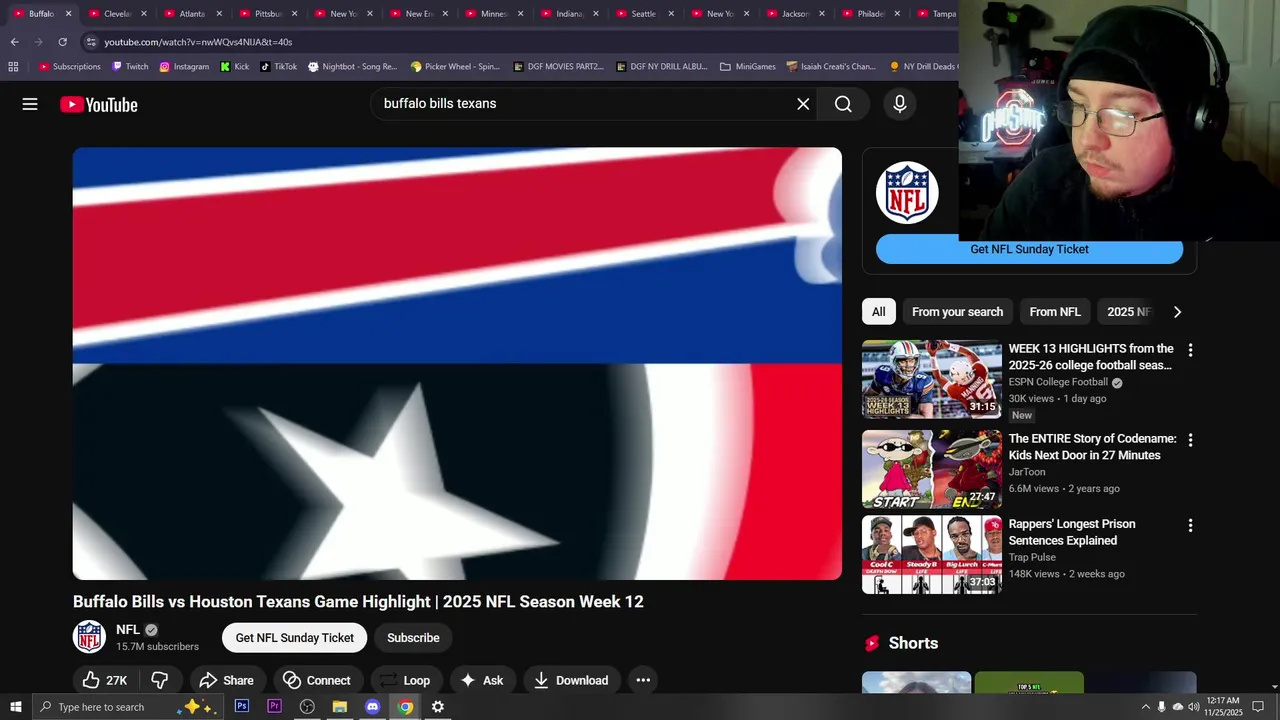Viewport: 1280px width, 720px height.
Task: Open options for Rappers' Longest Prison Sentences video
Action: 1190,525
